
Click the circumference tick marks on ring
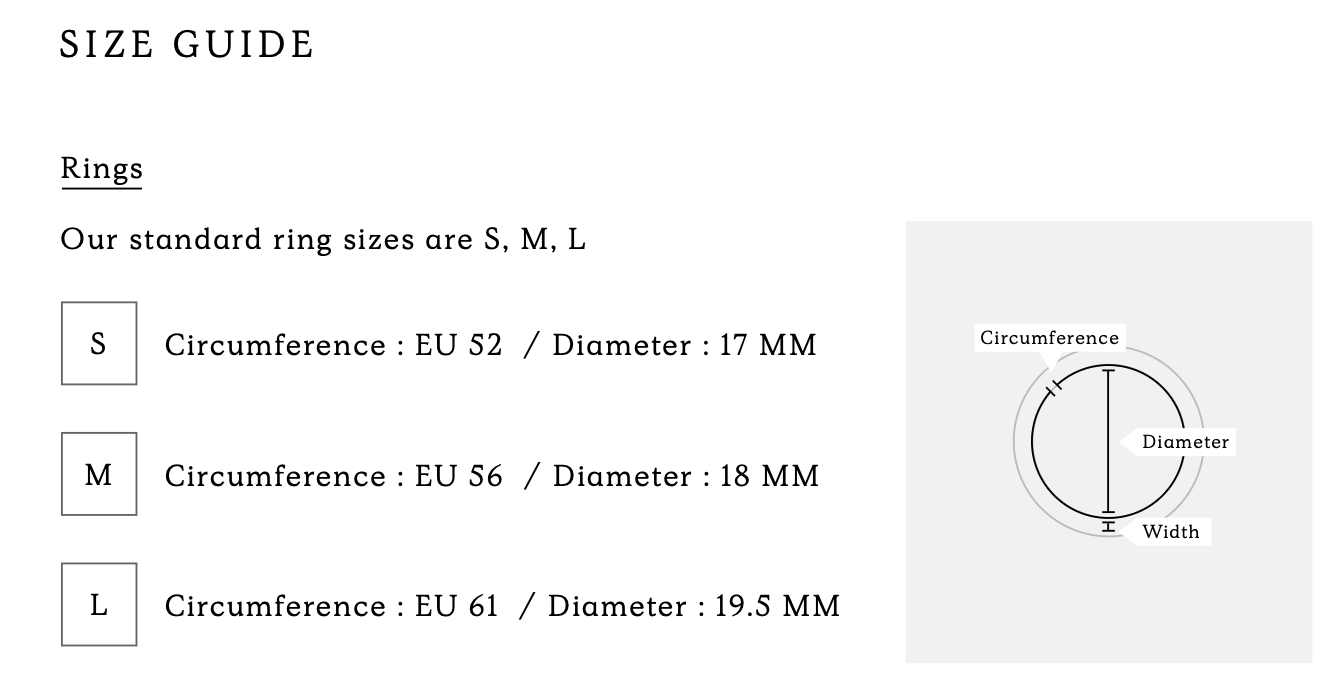pos(1051,390)
